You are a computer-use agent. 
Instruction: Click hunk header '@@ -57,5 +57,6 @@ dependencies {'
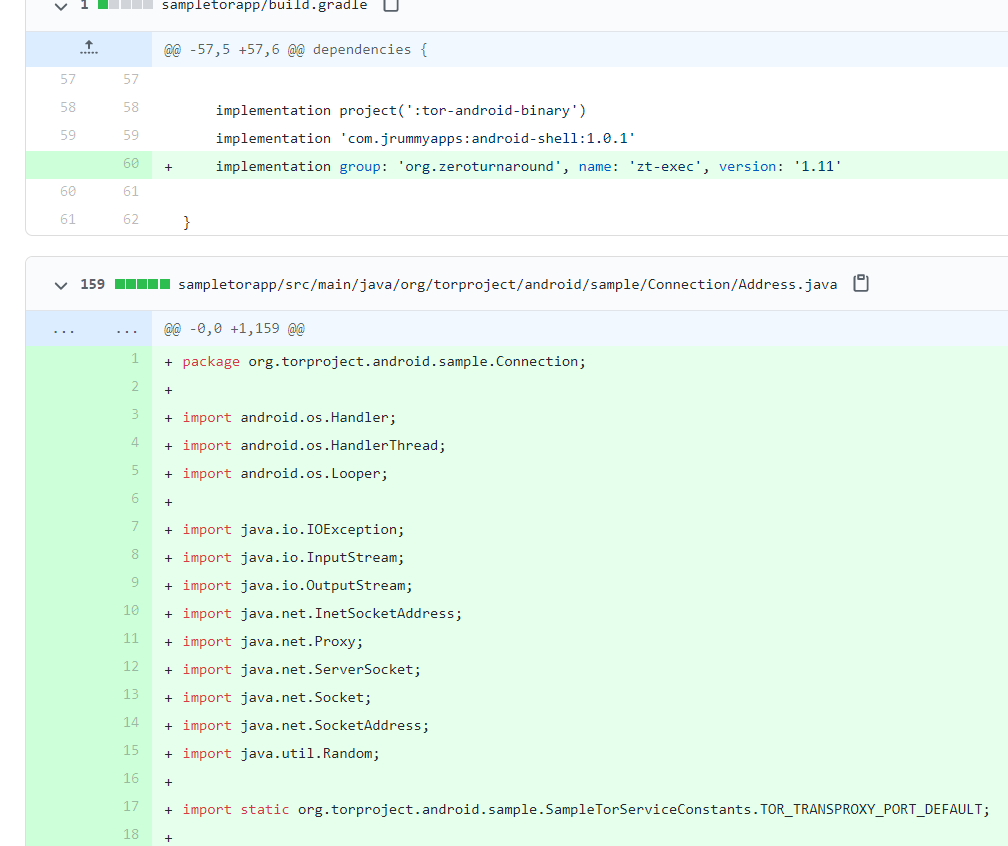pos(296,50)
